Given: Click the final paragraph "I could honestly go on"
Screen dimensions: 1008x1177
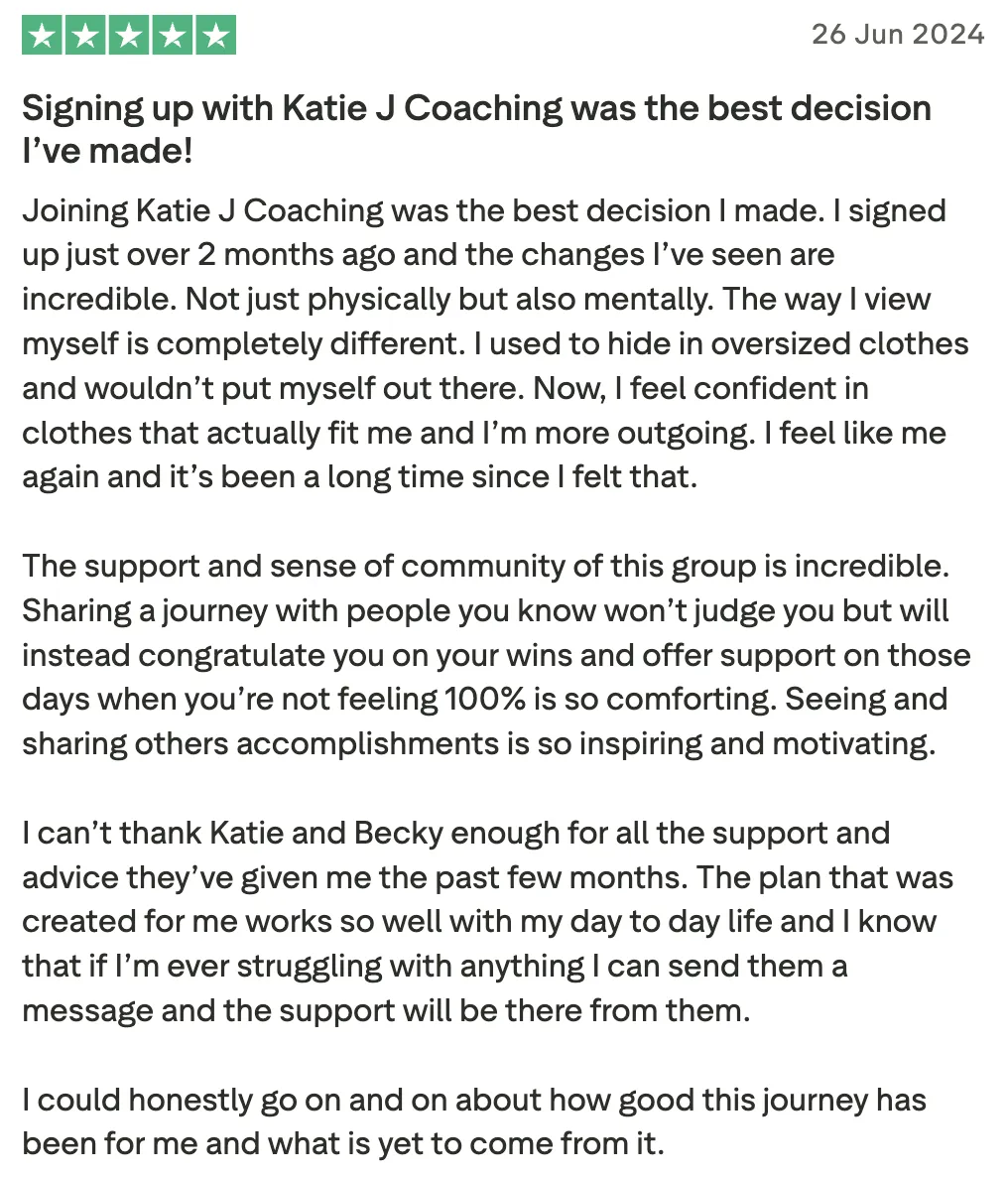Looking at the screenshot, I should pos(474,1121).
